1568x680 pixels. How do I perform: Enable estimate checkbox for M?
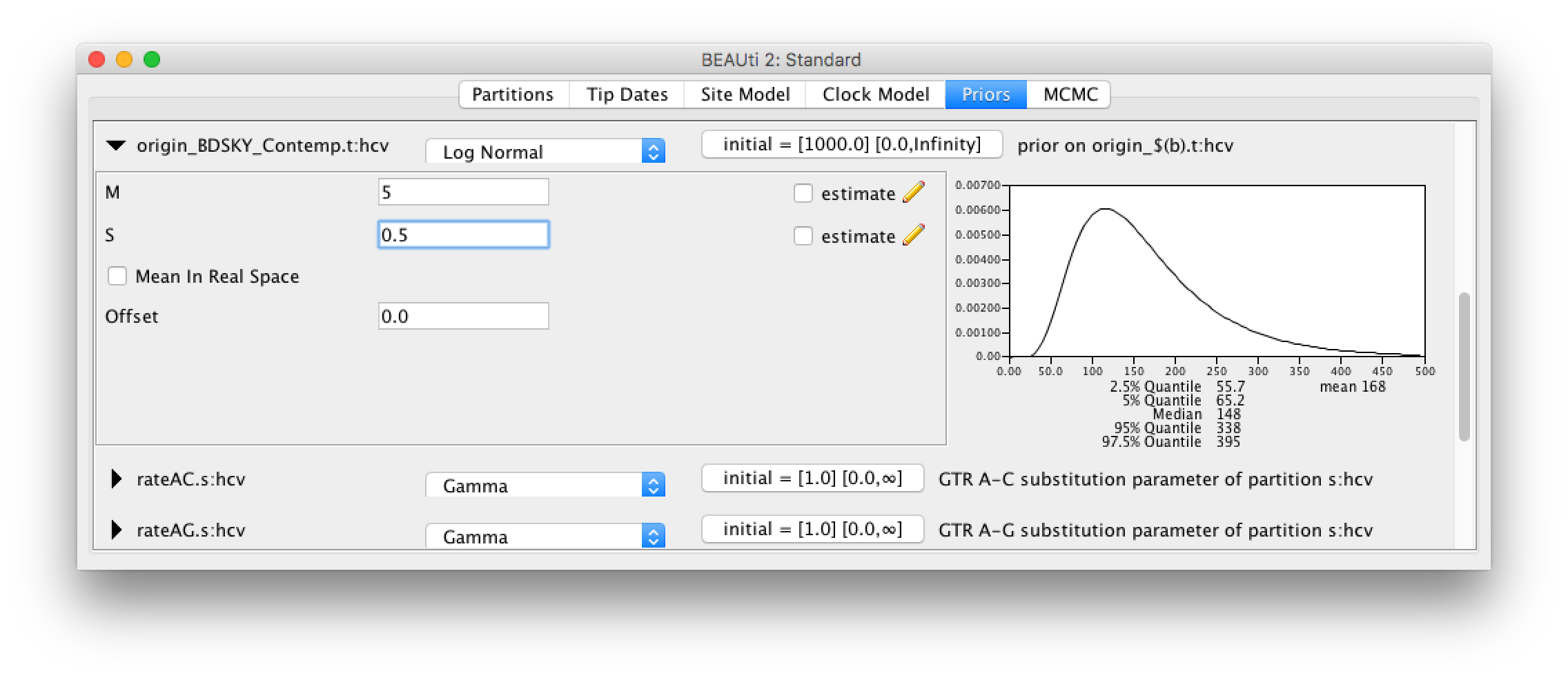803,193
